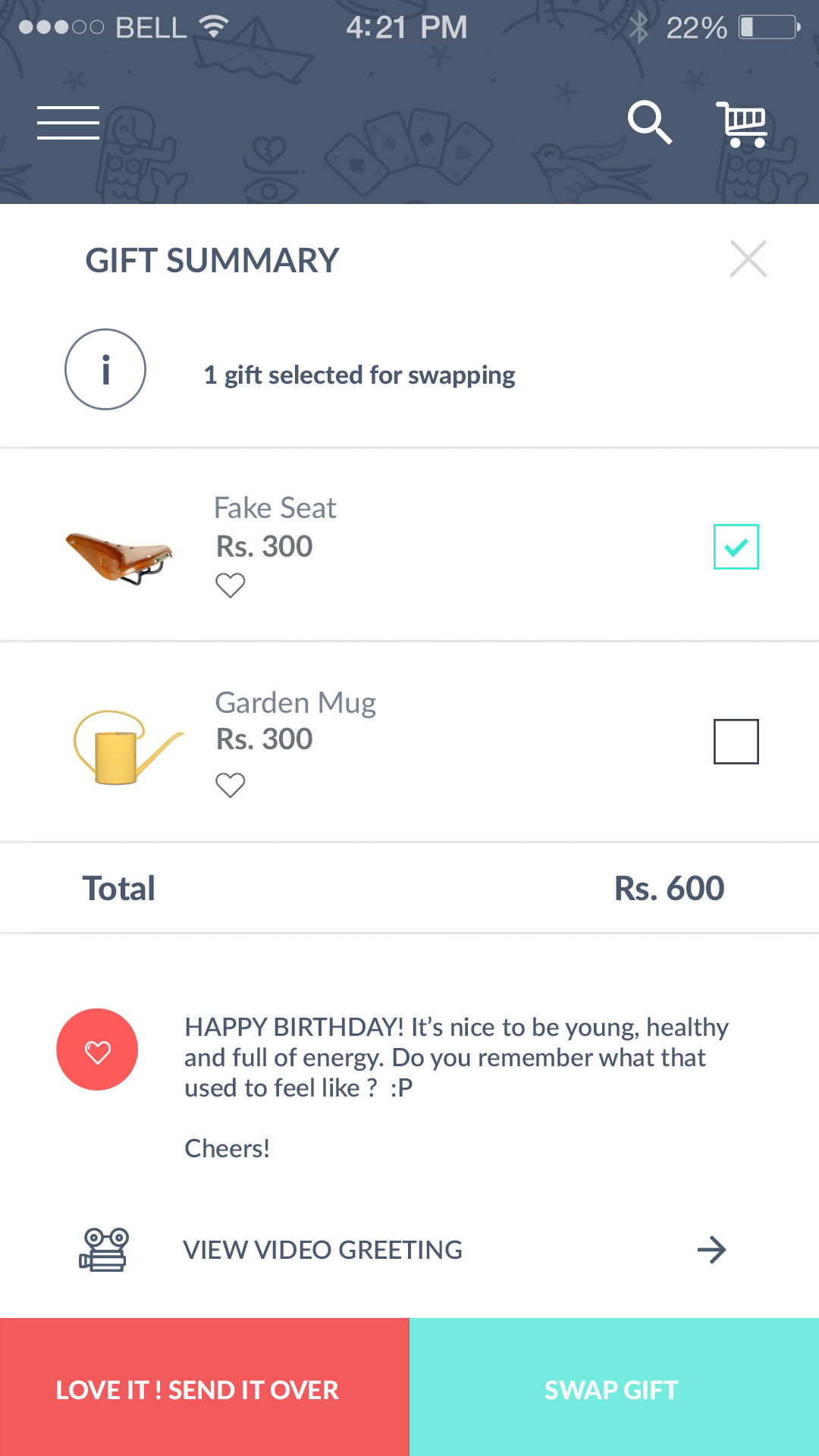819x1456 pixels.
Task: Open the shopping cart
Action: 742,124
